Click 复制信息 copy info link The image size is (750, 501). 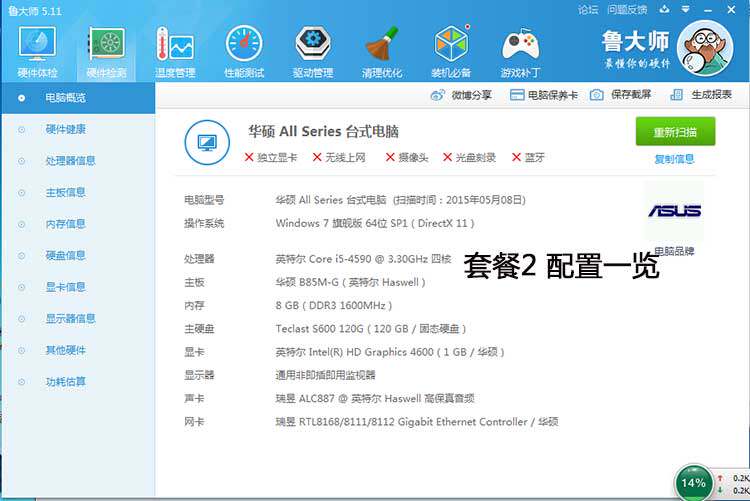click(x=674, y=159)
